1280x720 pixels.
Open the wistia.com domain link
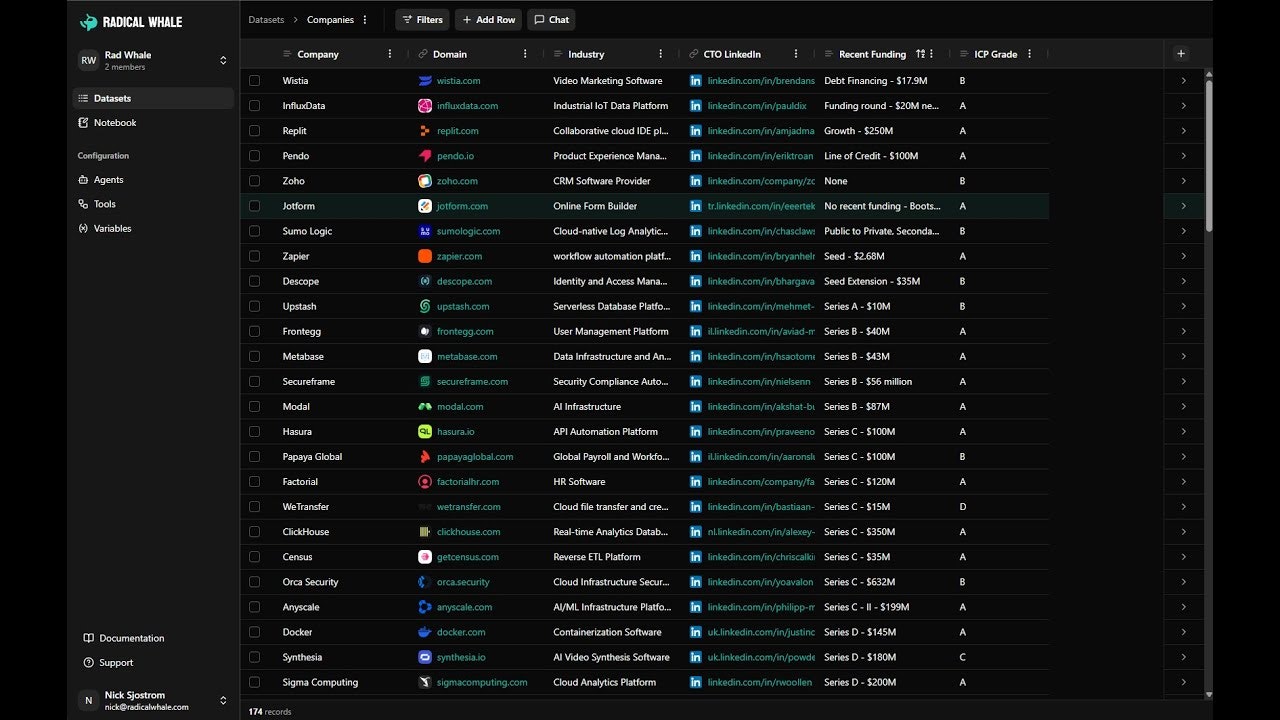(x=458, y=81)
